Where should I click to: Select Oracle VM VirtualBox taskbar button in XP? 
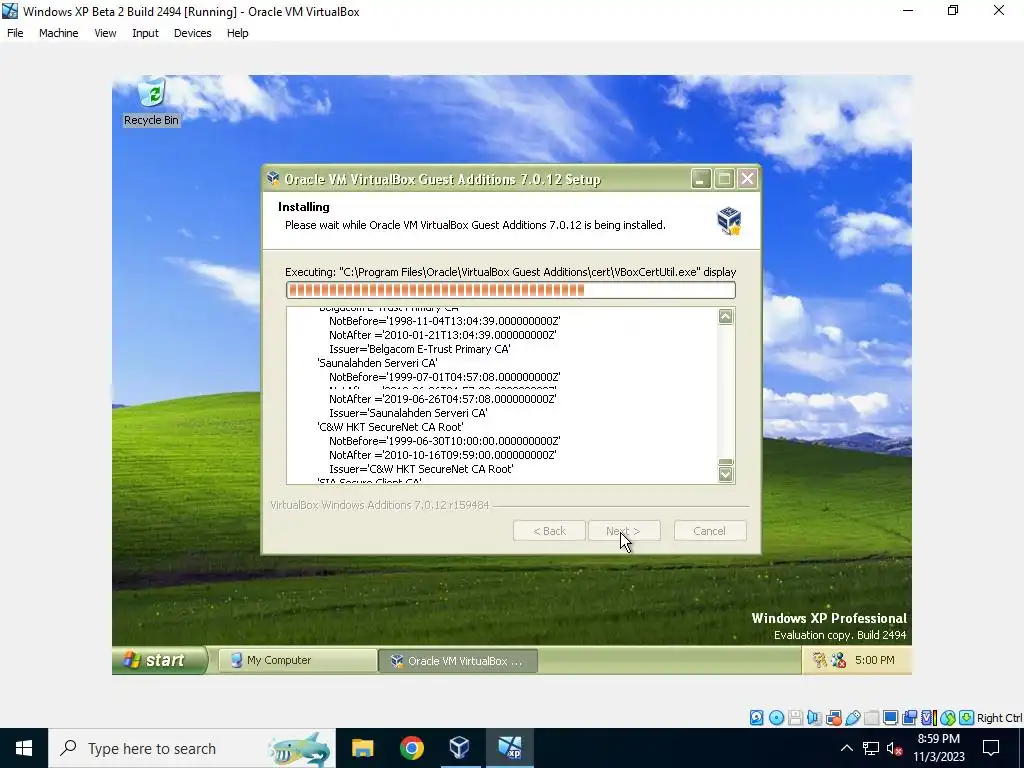[458, 660]
